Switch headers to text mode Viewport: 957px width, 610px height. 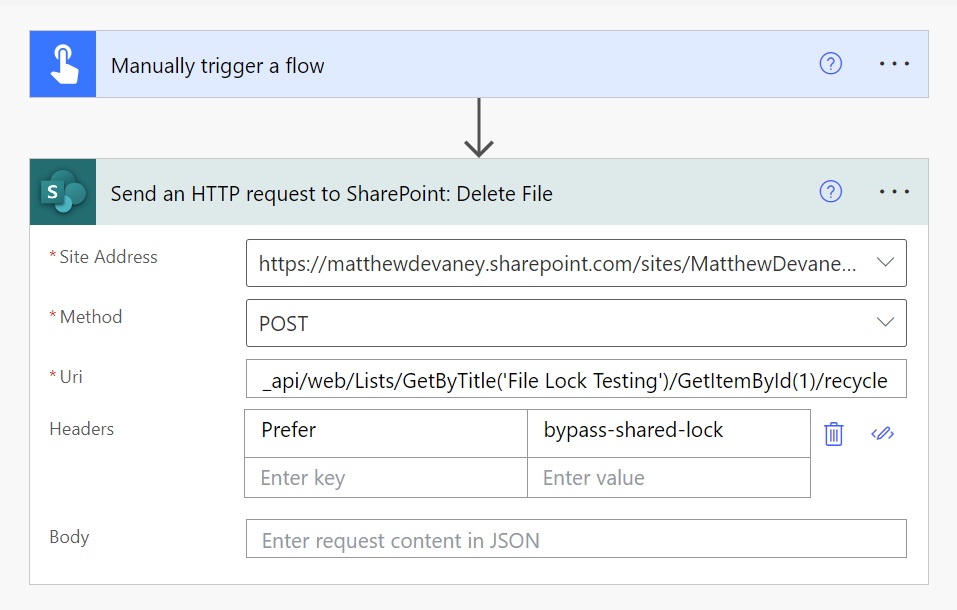[883, 434]
